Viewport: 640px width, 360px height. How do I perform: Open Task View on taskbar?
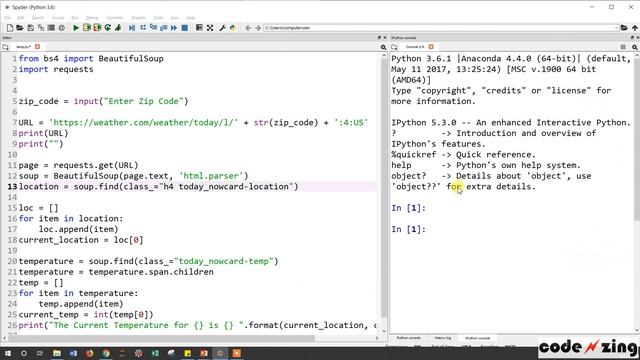40,353
